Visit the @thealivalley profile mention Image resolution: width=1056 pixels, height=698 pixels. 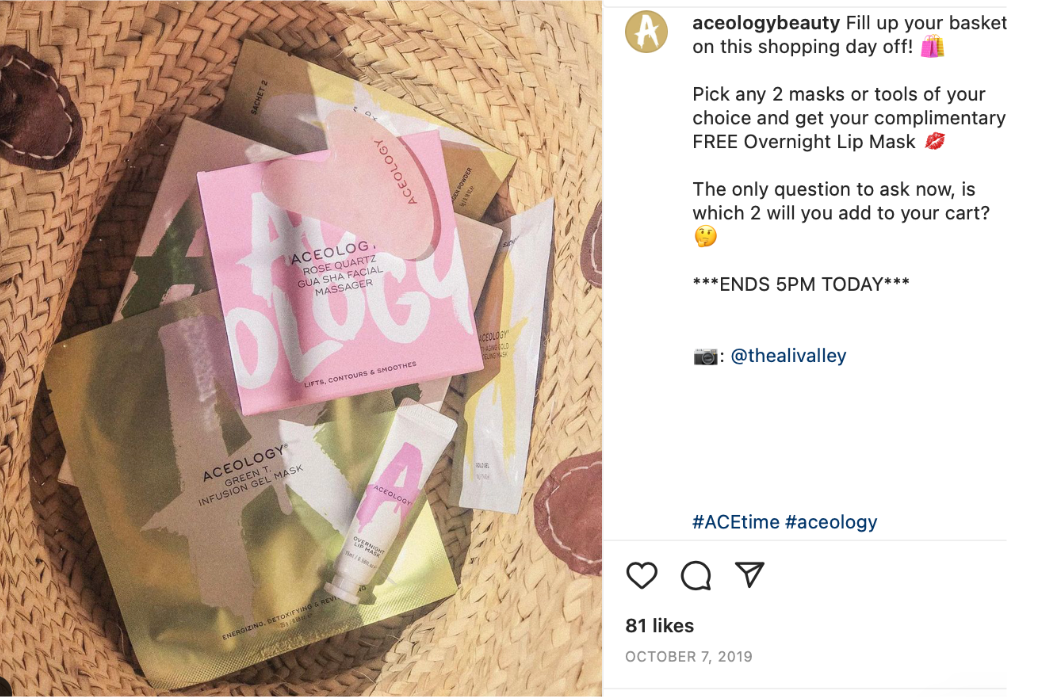(788, 356)
